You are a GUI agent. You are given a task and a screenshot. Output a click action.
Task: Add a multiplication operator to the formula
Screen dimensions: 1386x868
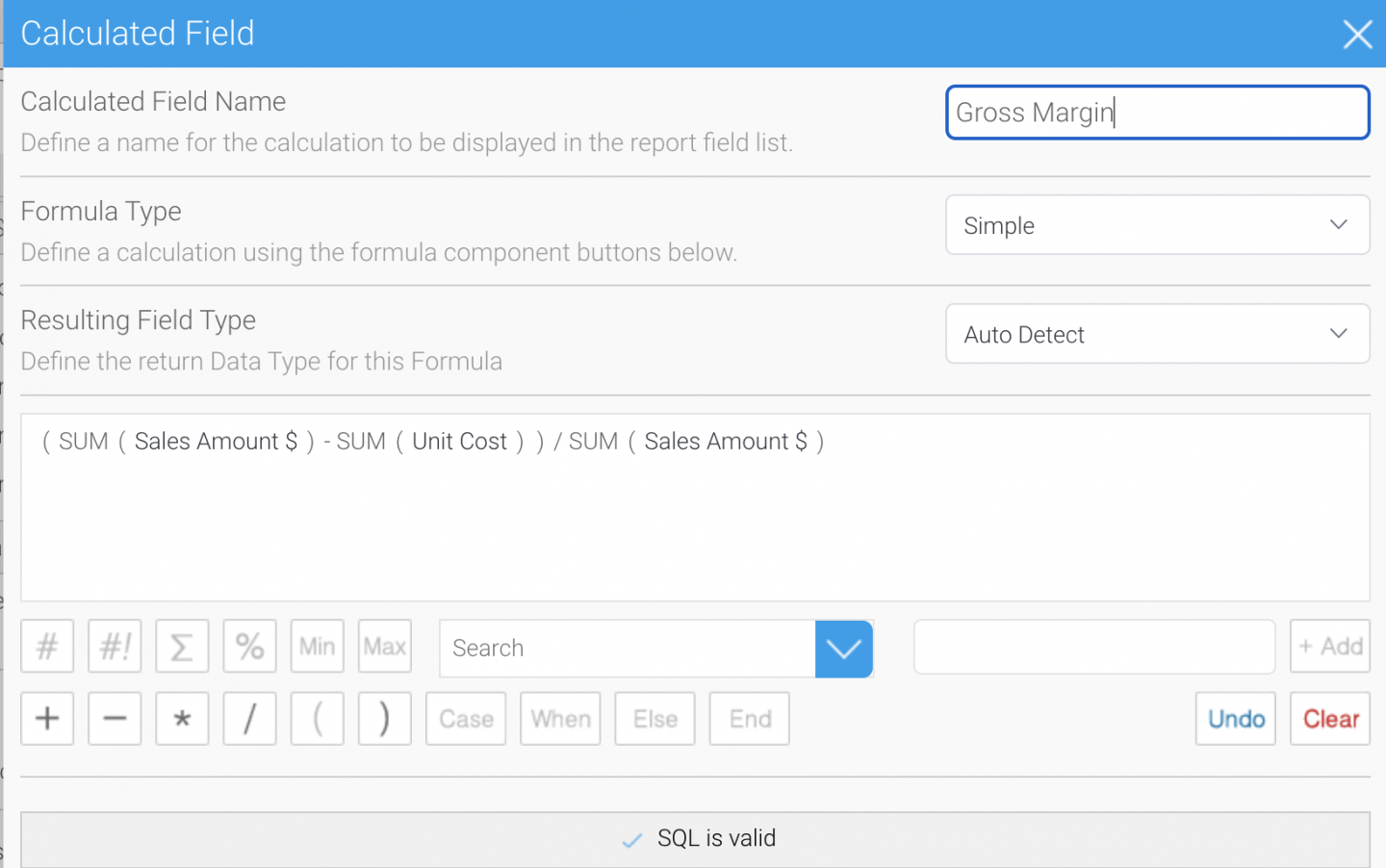point(182,718)
